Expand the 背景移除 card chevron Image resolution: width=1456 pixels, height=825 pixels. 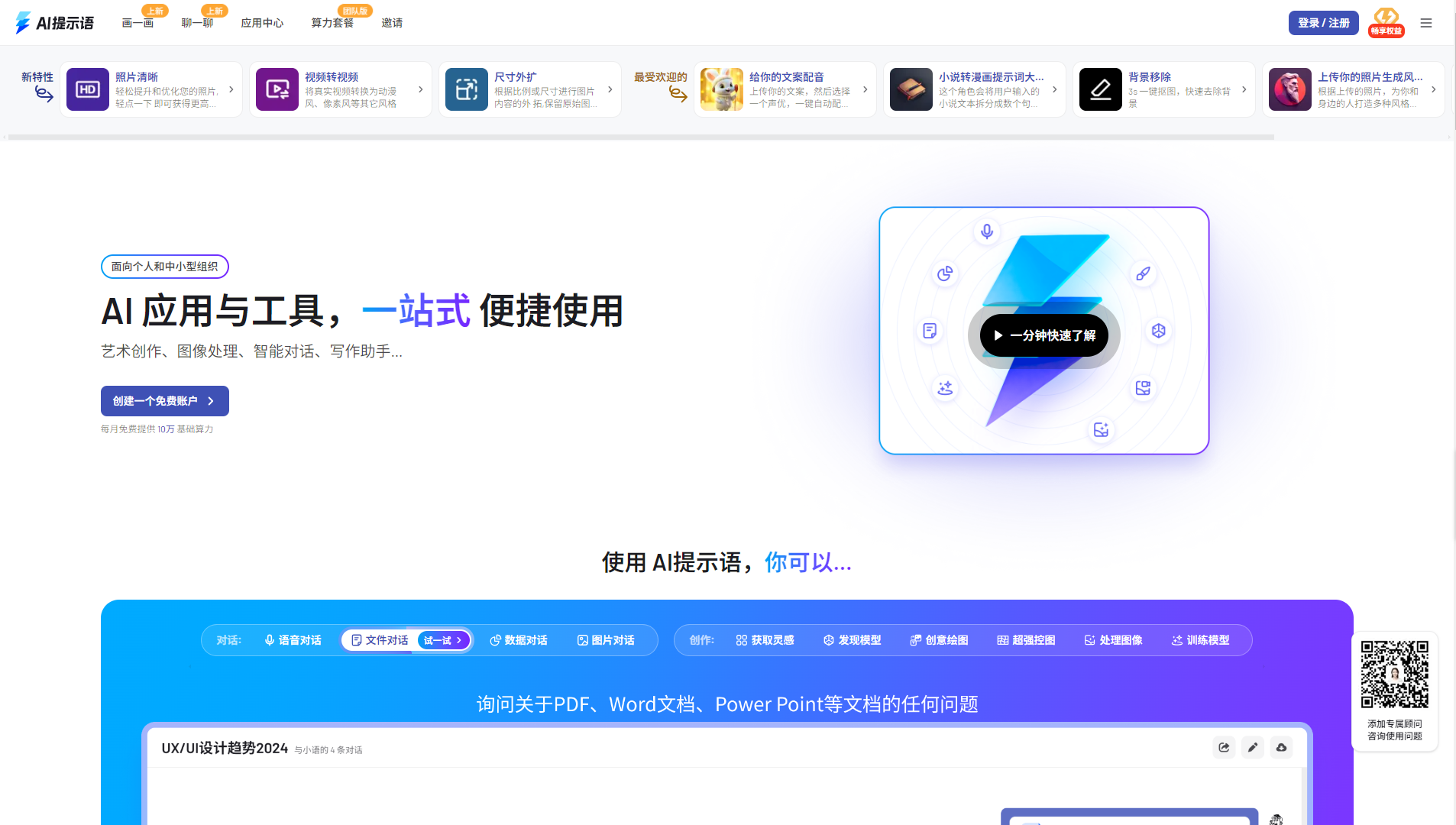pos(1244,89)
